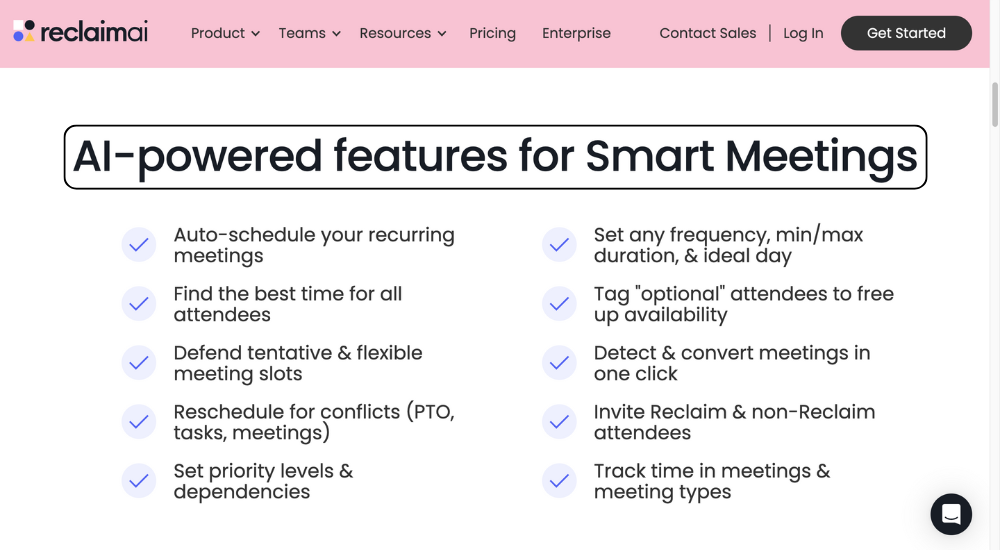Click checkmark icon next to Find the best time

click(x=139, y=304)
